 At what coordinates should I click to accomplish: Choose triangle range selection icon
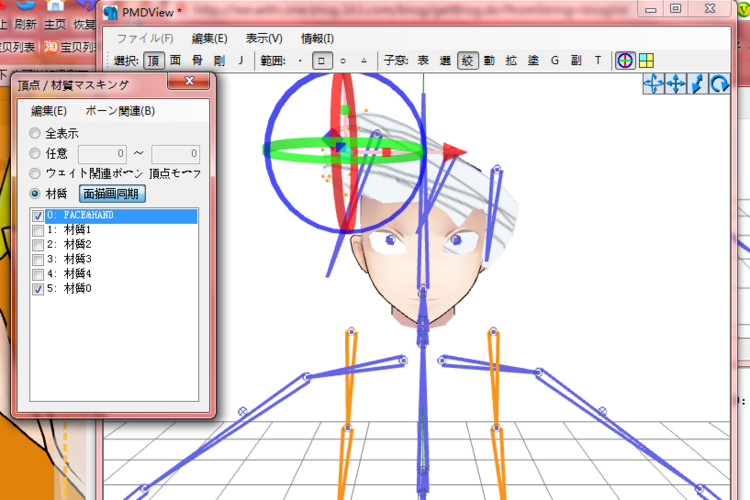tap(364, 61)
